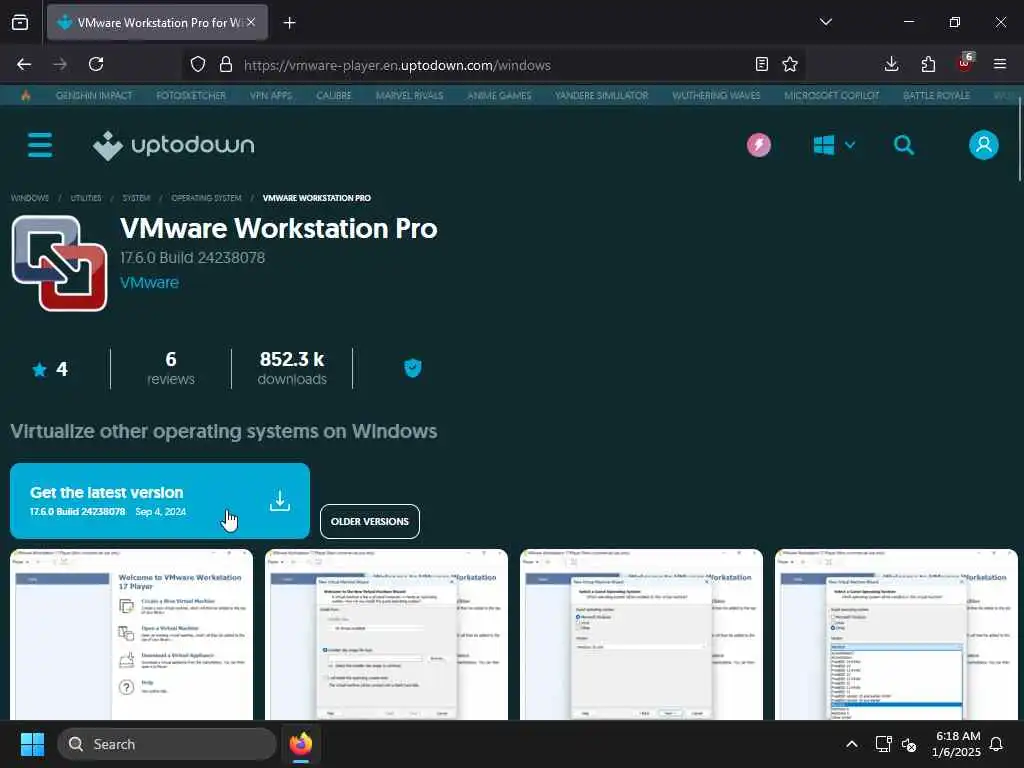Select the Windows platform icon

pos(824,145)
